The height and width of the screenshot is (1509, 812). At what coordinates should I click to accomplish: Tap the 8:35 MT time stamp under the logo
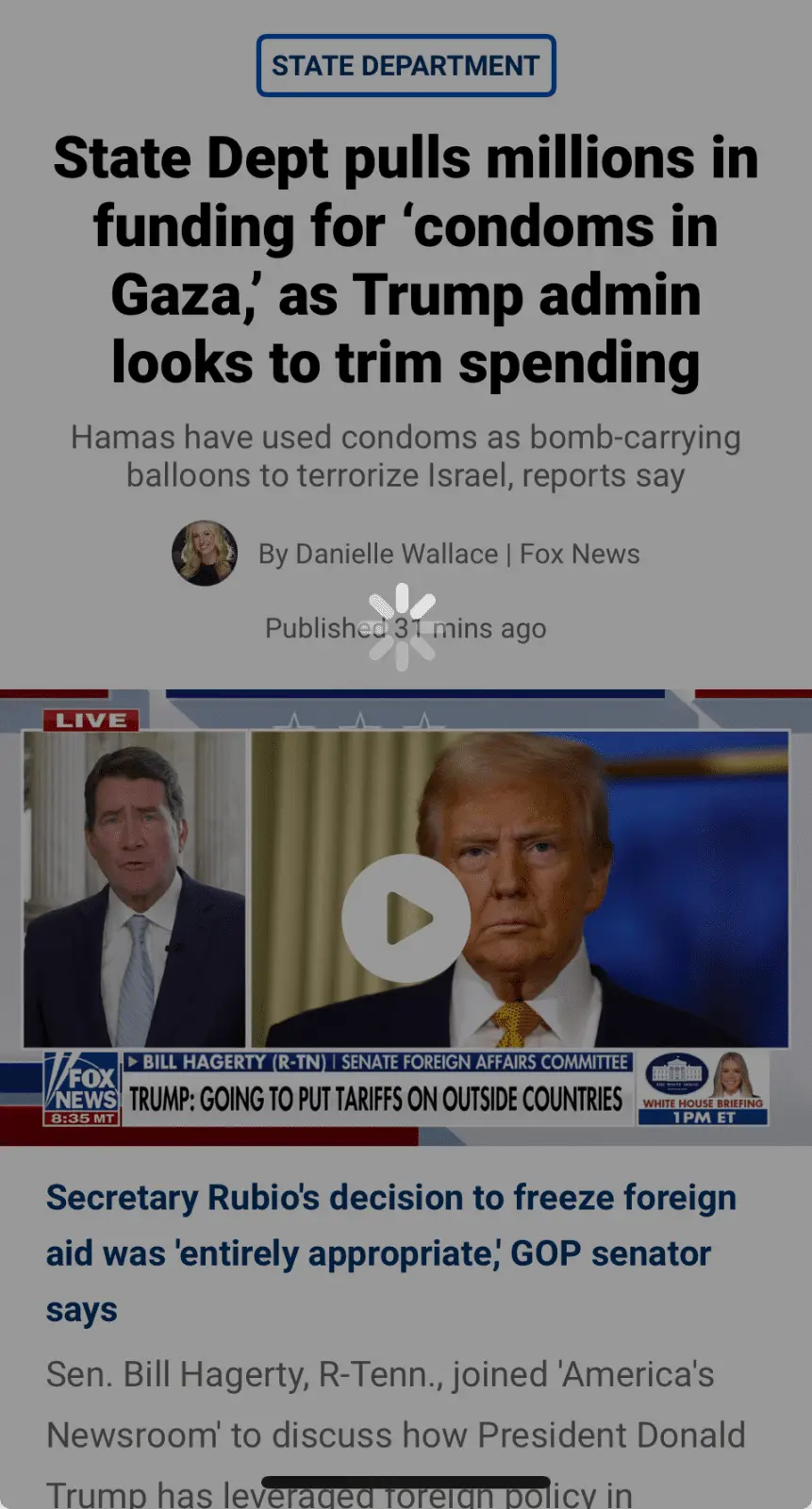pyautogui.click(x=82, y=1119)
